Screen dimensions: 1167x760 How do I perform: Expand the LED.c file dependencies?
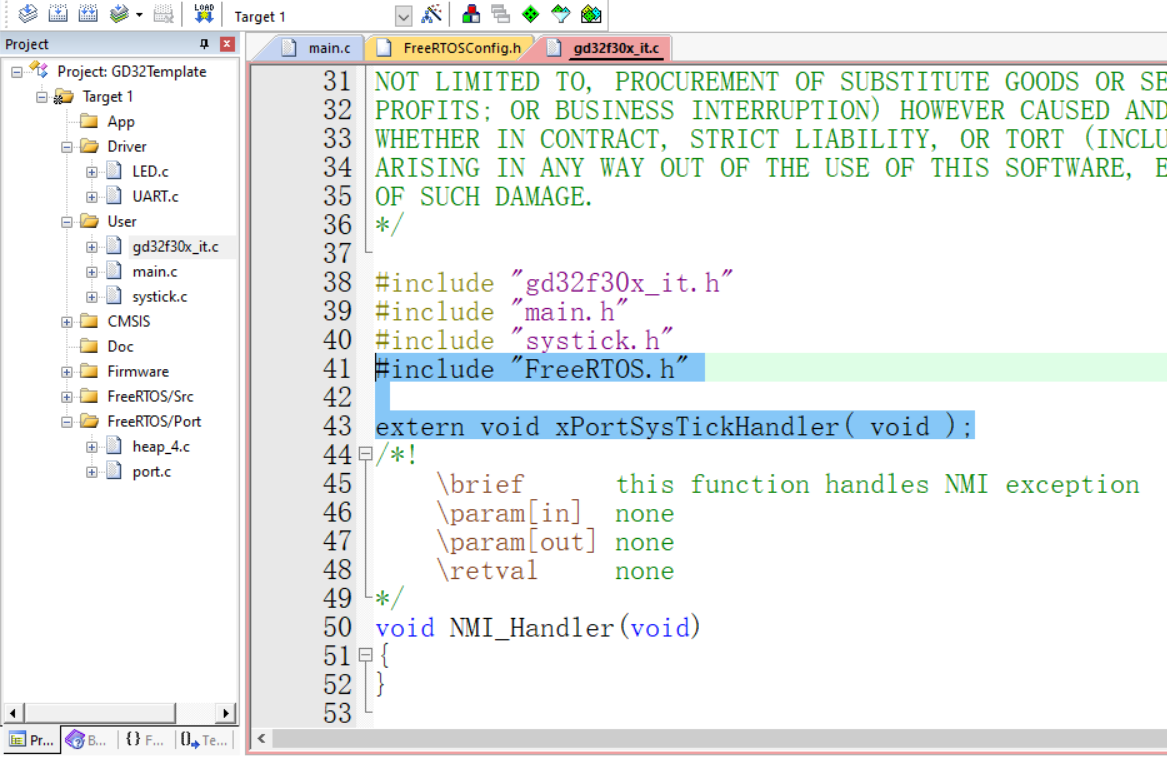click(92, 172)
